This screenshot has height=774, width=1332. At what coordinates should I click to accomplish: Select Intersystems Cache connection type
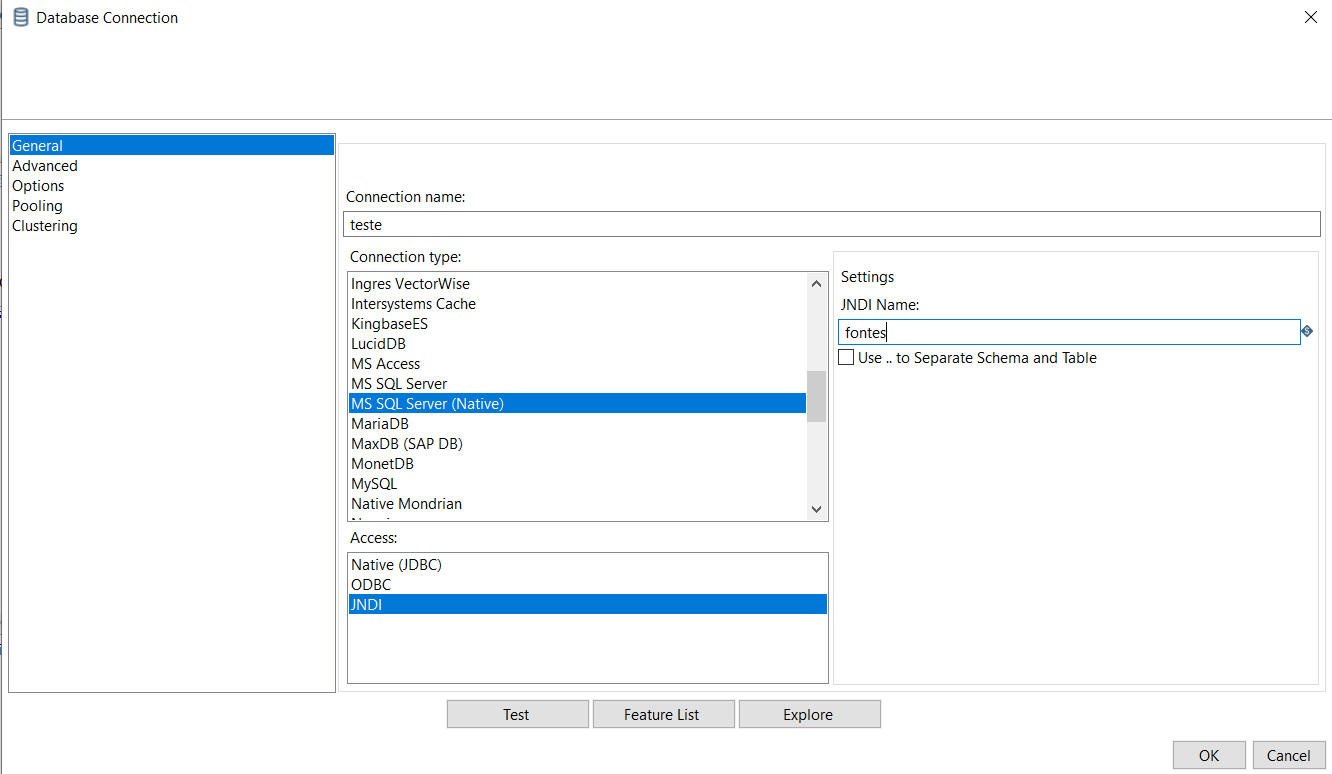tap(577, 303)
